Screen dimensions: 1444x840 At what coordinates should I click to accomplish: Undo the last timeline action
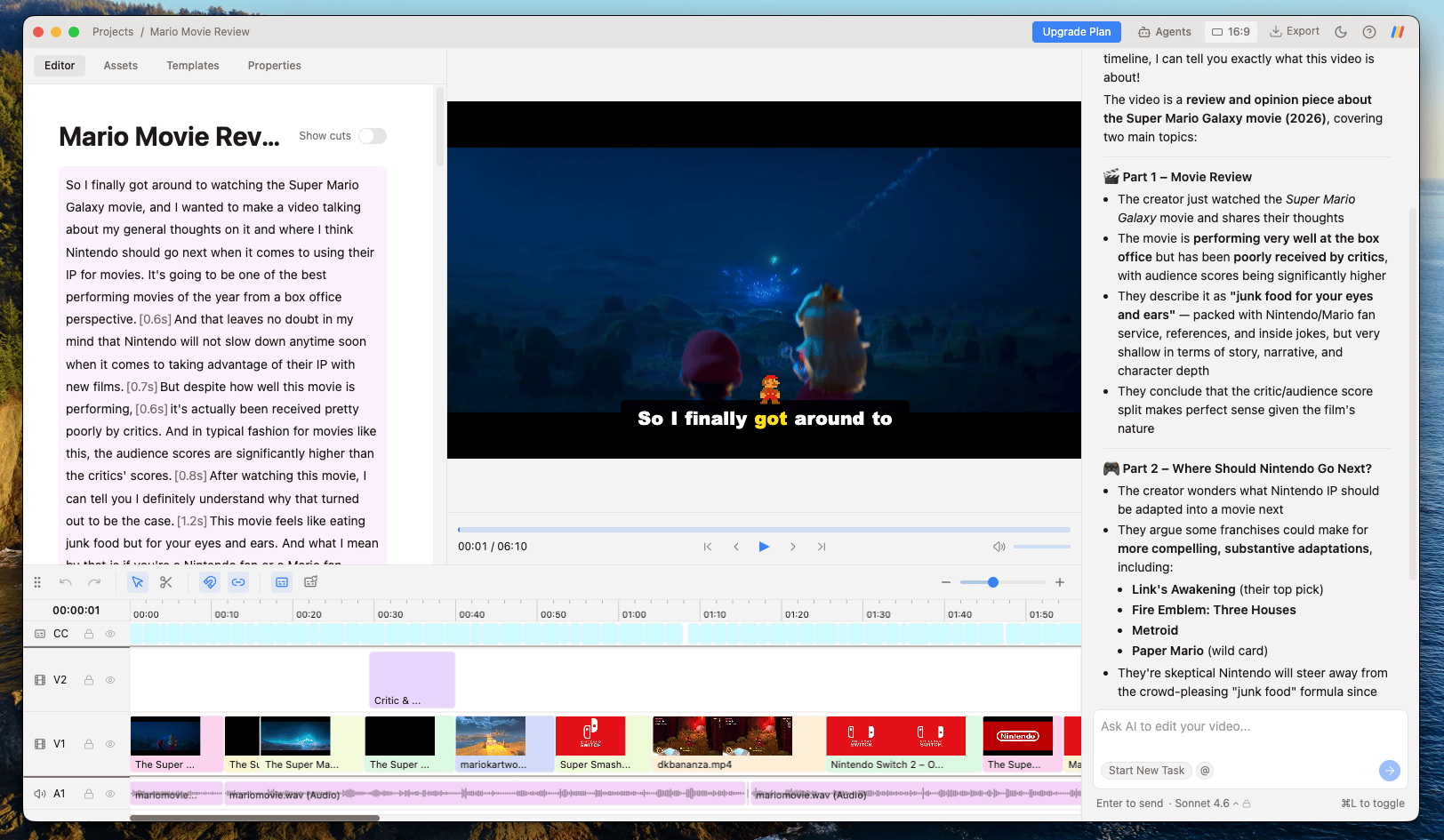click(66, 582)
